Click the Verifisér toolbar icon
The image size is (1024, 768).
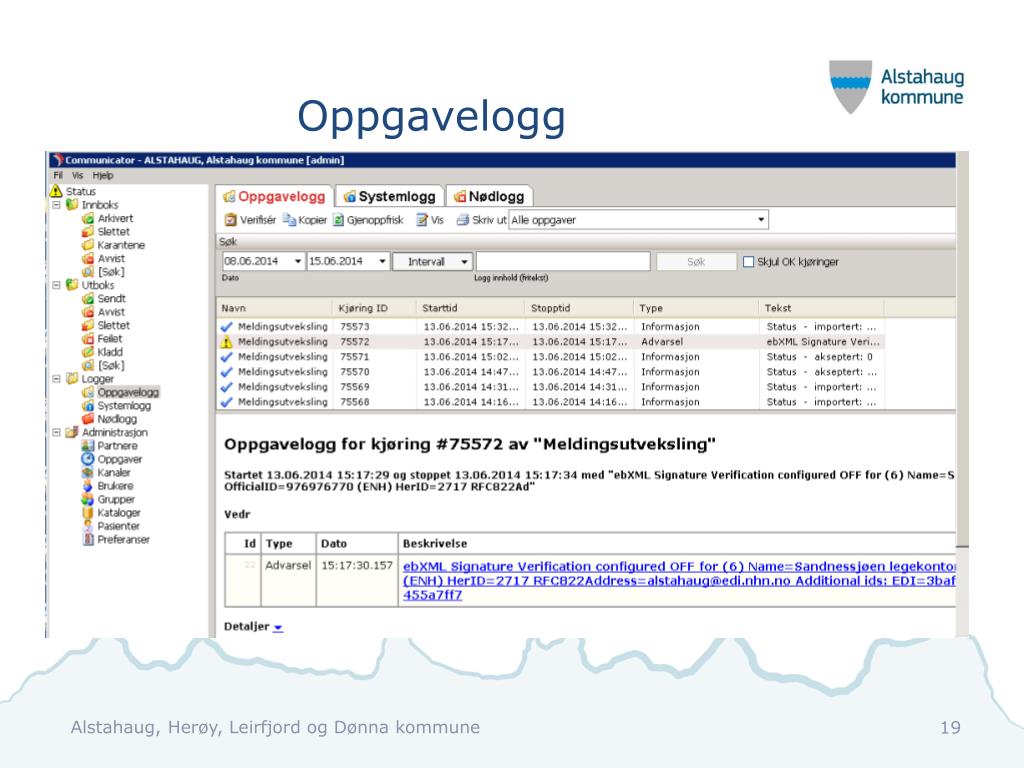[x=230, y=220]
